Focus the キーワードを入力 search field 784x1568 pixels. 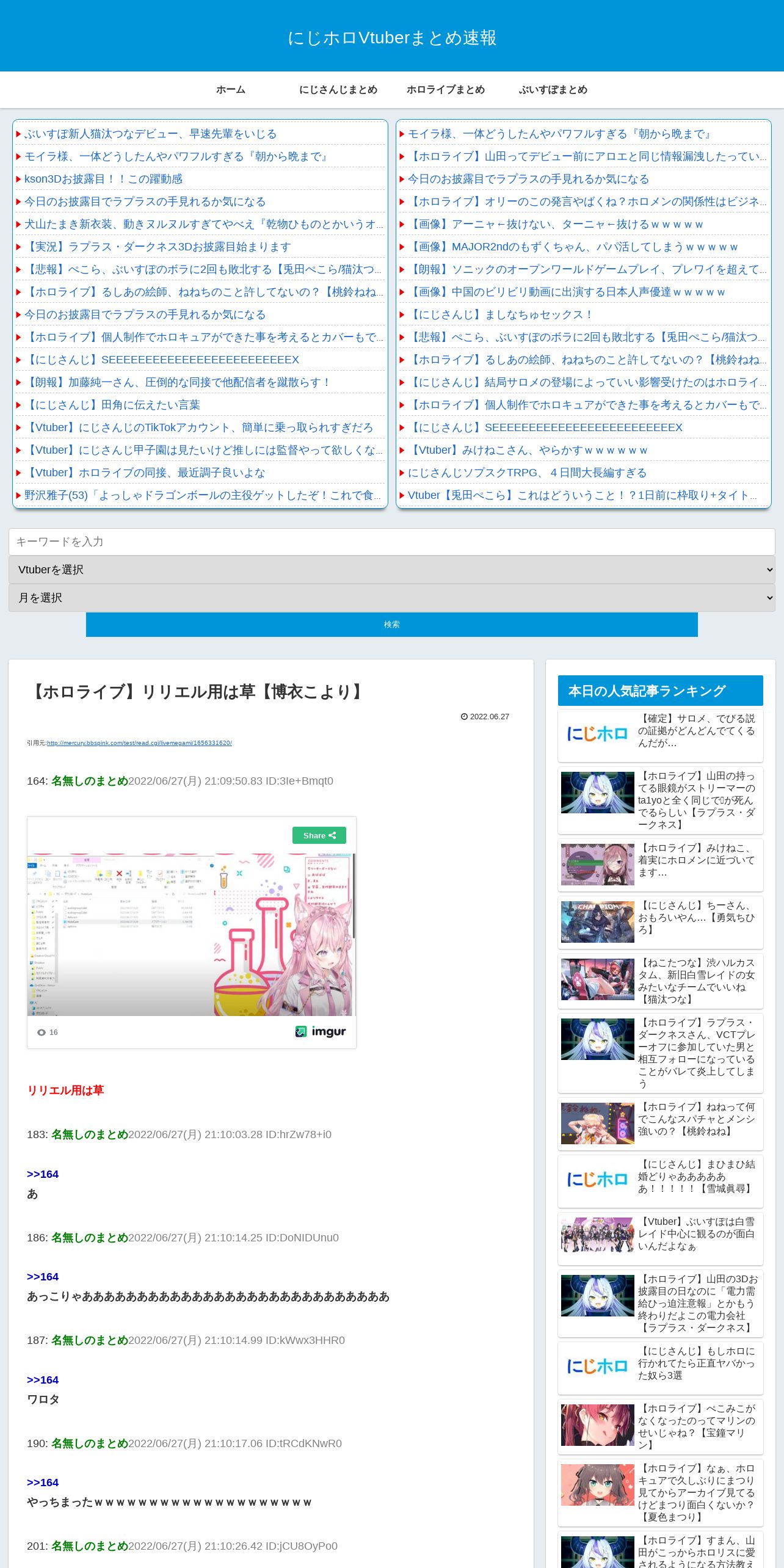tap(392, 542)
